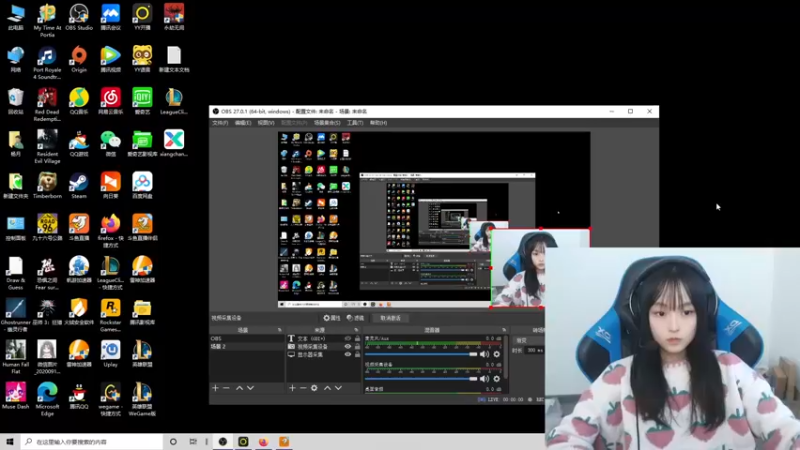The width and height of the screenshot is (800, 450).
Task: Pop out the Scenes (场景) dock panel
Action: point(280,330)
